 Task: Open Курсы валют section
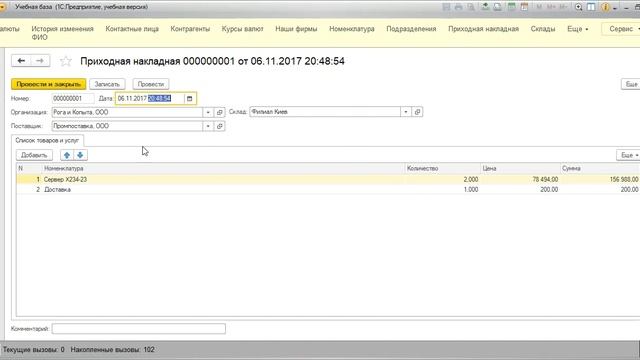click(242, 29)
